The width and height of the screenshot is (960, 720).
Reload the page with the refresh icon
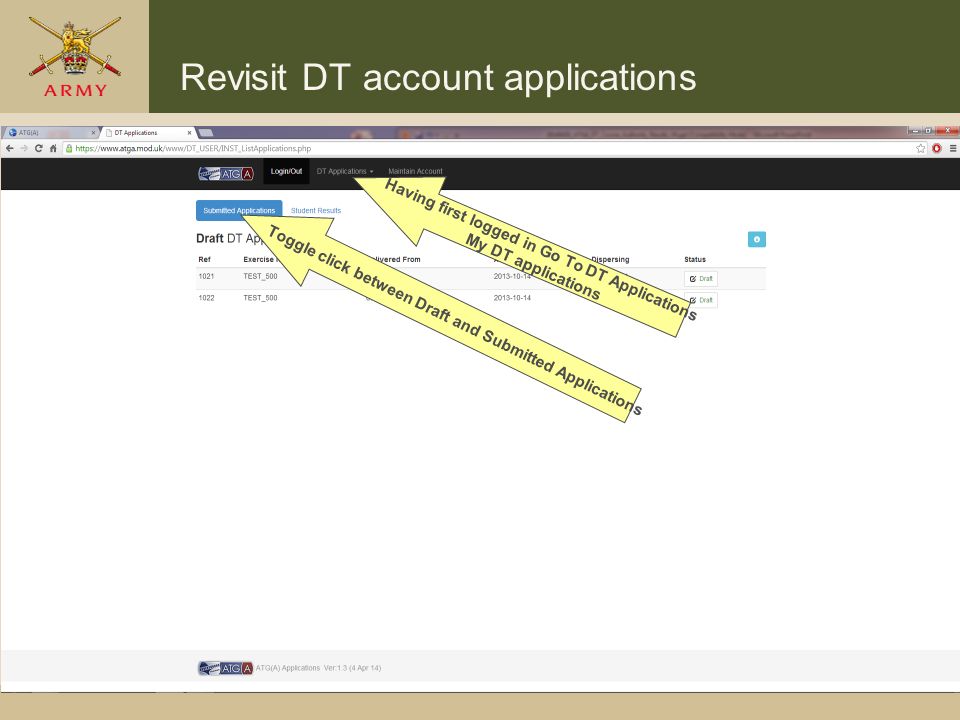(x=39, y=148)
